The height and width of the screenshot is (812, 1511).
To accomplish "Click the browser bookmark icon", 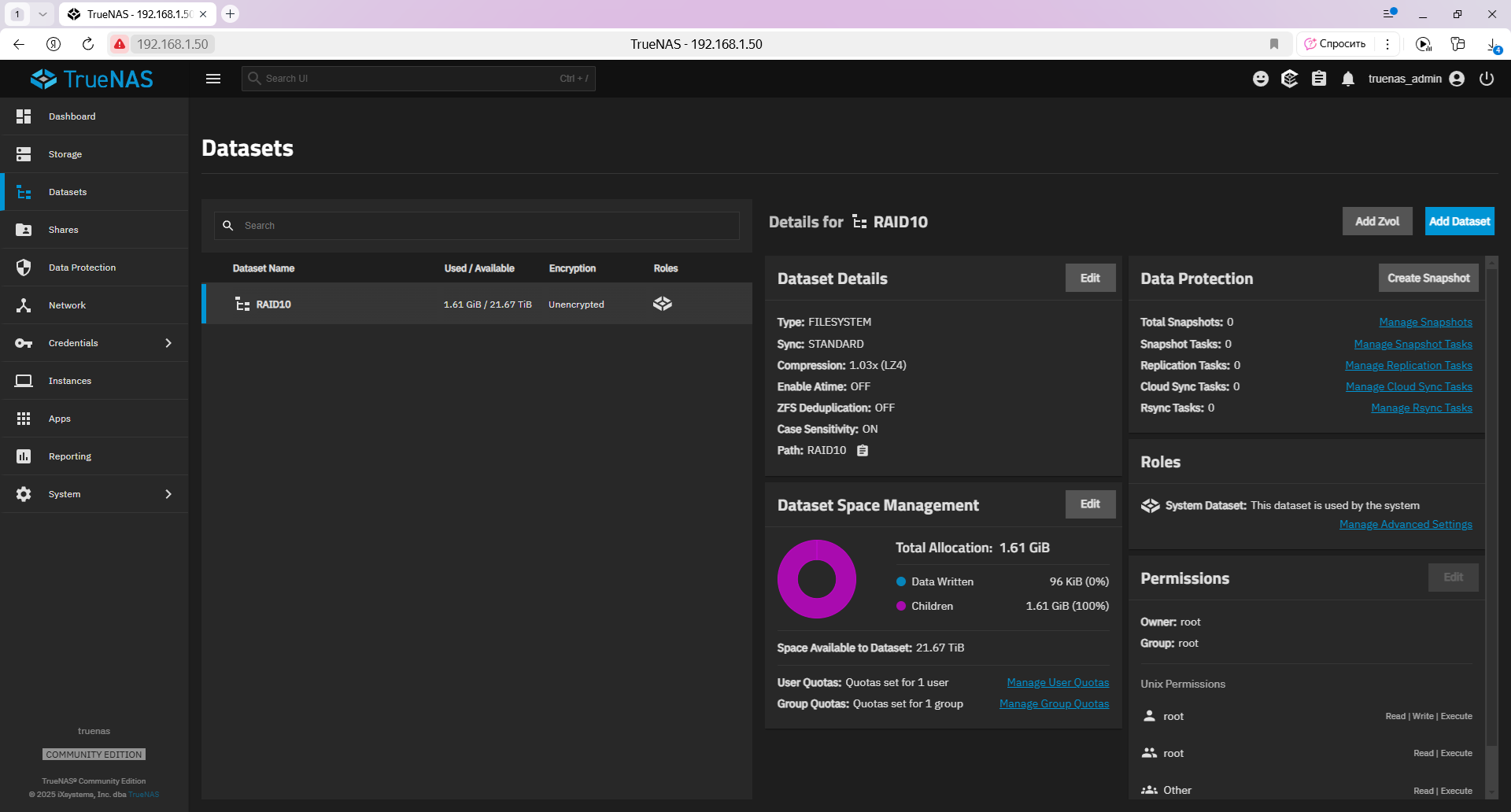I will [x=1274, y=44].
